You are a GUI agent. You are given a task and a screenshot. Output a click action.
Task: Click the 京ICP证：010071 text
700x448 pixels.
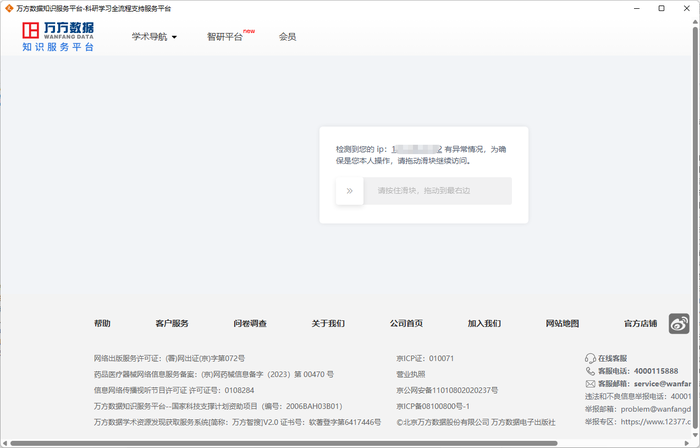425,358
